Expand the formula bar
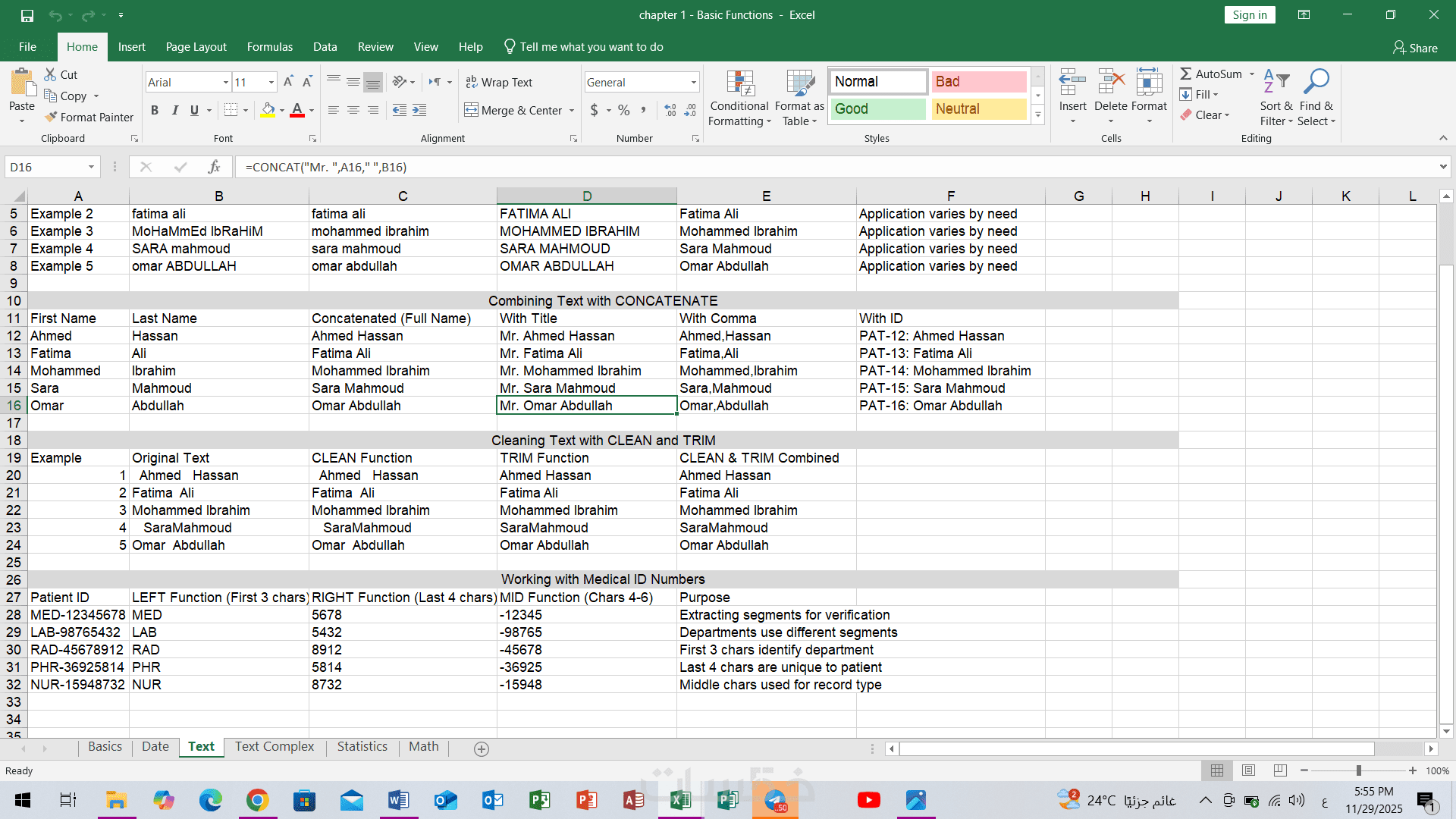Image resolution: width=1456 pixels, height=819 pixels. point(1442,167)
